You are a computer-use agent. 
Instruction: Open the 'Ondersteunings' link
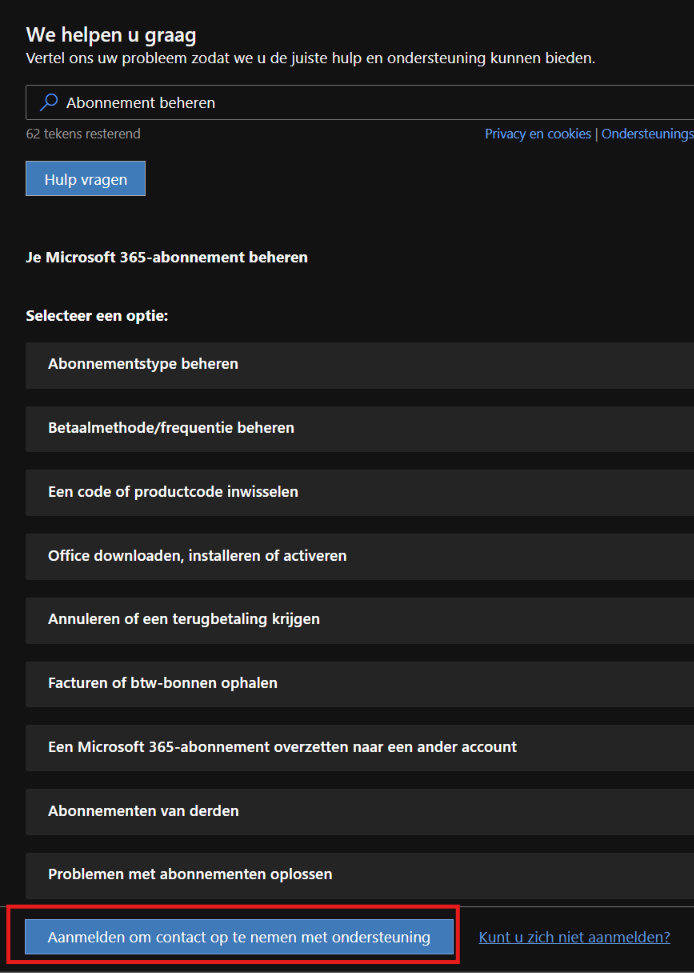[647, 133]
